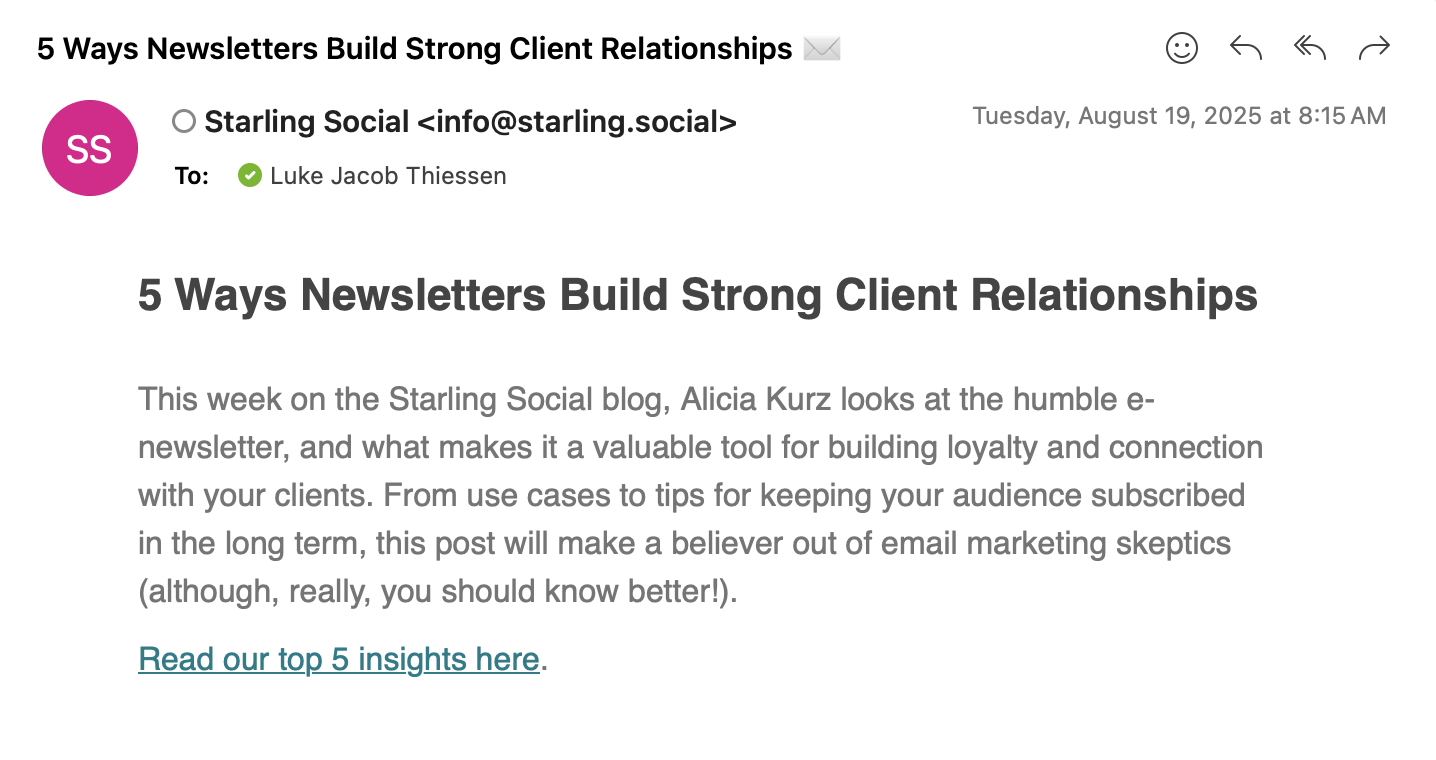Reply to this email
Image resolution: width=1436 pixels, height=760 pixels.
(x=1245, y=48)
